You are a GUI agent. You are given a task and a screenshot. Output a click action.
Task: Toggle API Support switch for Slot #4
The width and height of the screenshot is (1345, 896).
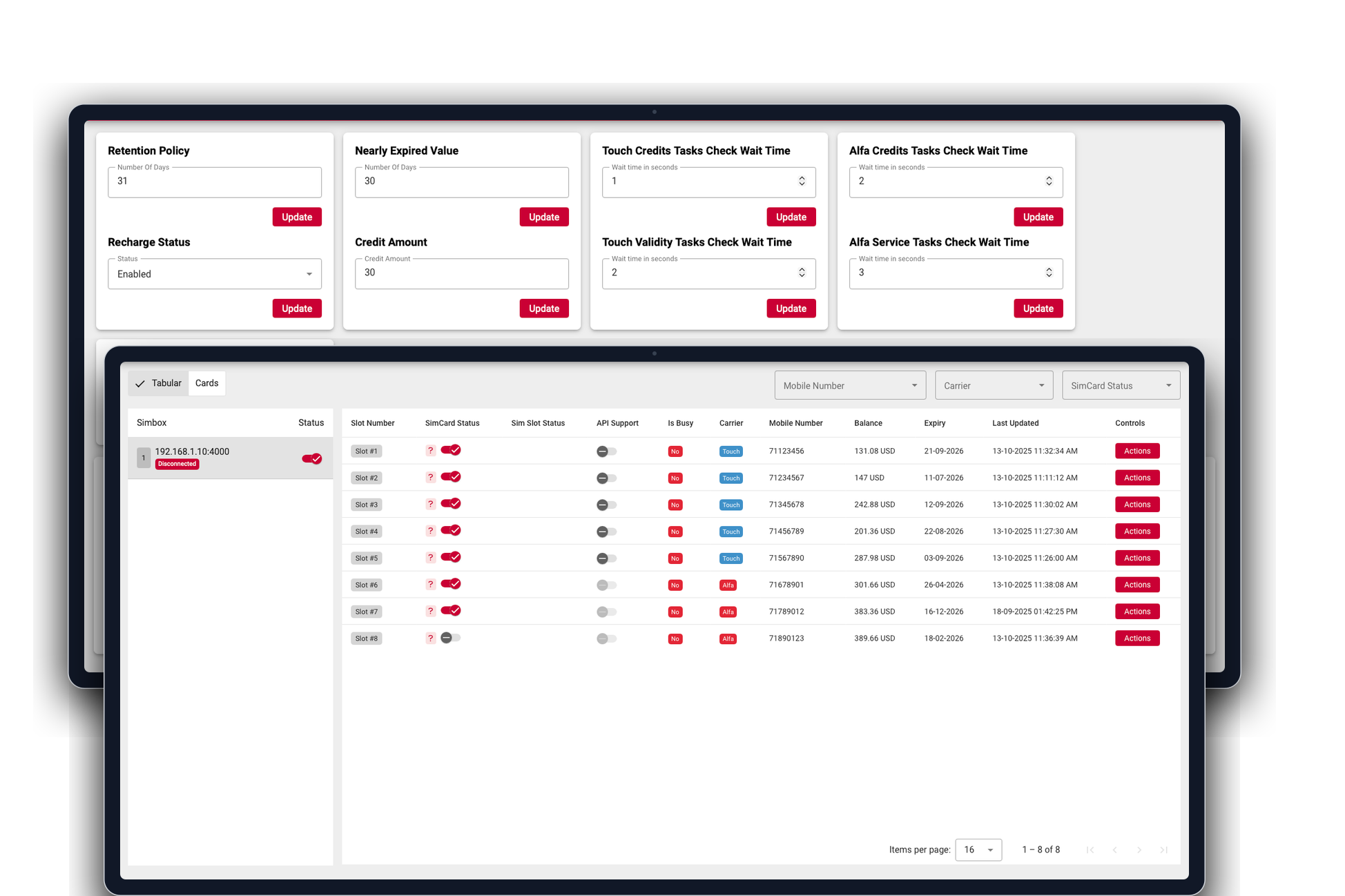click(606, 532)
